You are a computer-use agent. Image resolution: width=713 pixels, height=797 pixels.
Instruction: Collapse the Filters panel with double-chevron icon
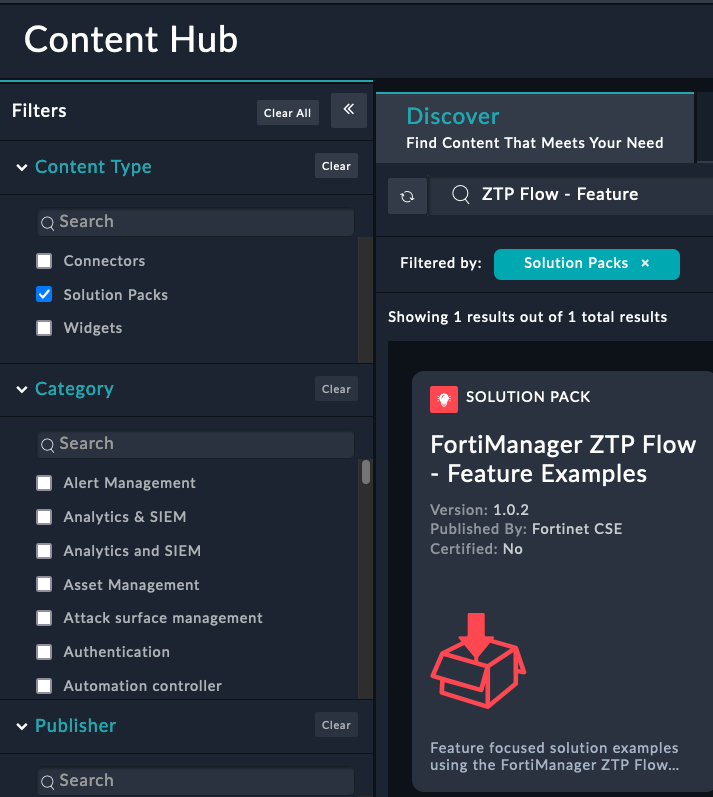point(349,110)
